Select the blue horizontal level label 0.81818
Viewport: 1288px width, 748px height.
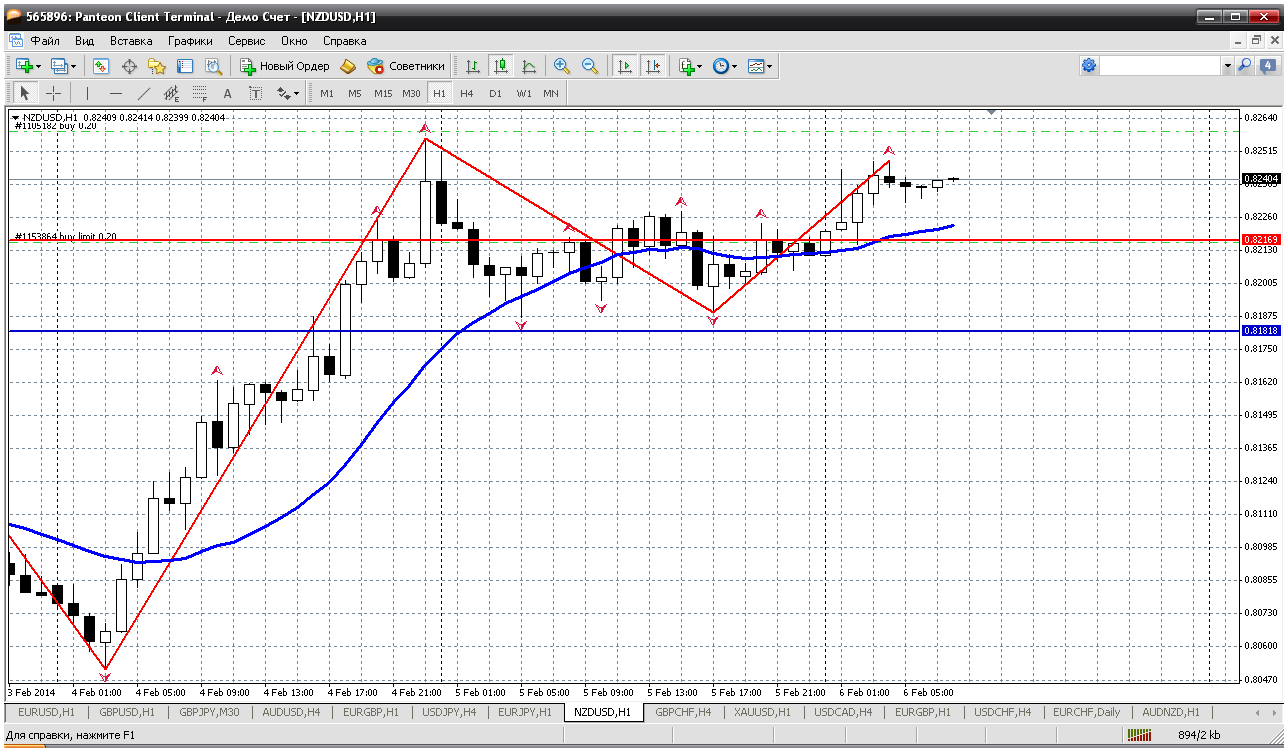[x=1259, y=330]
